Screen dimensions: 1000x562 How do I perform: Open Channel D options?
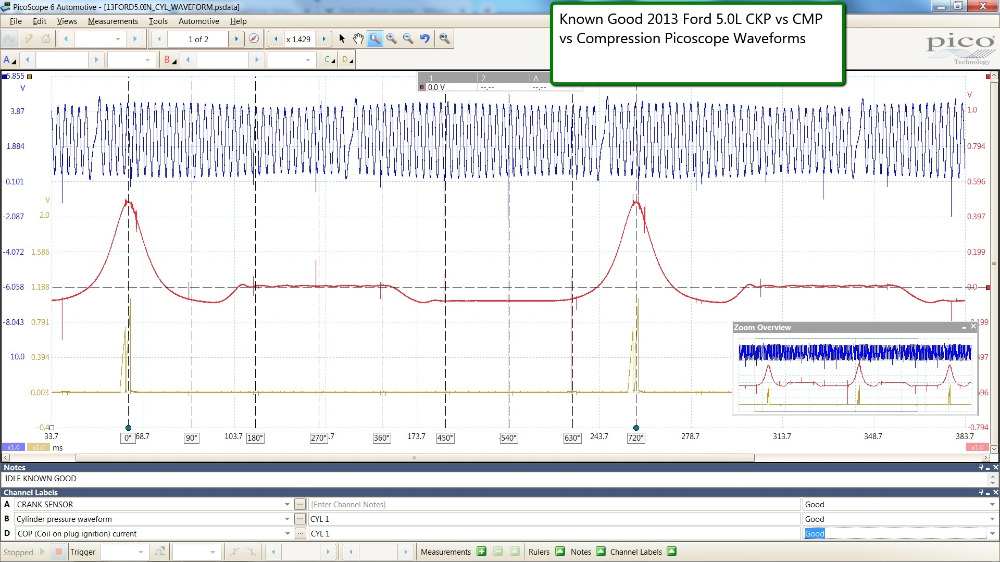346,60
